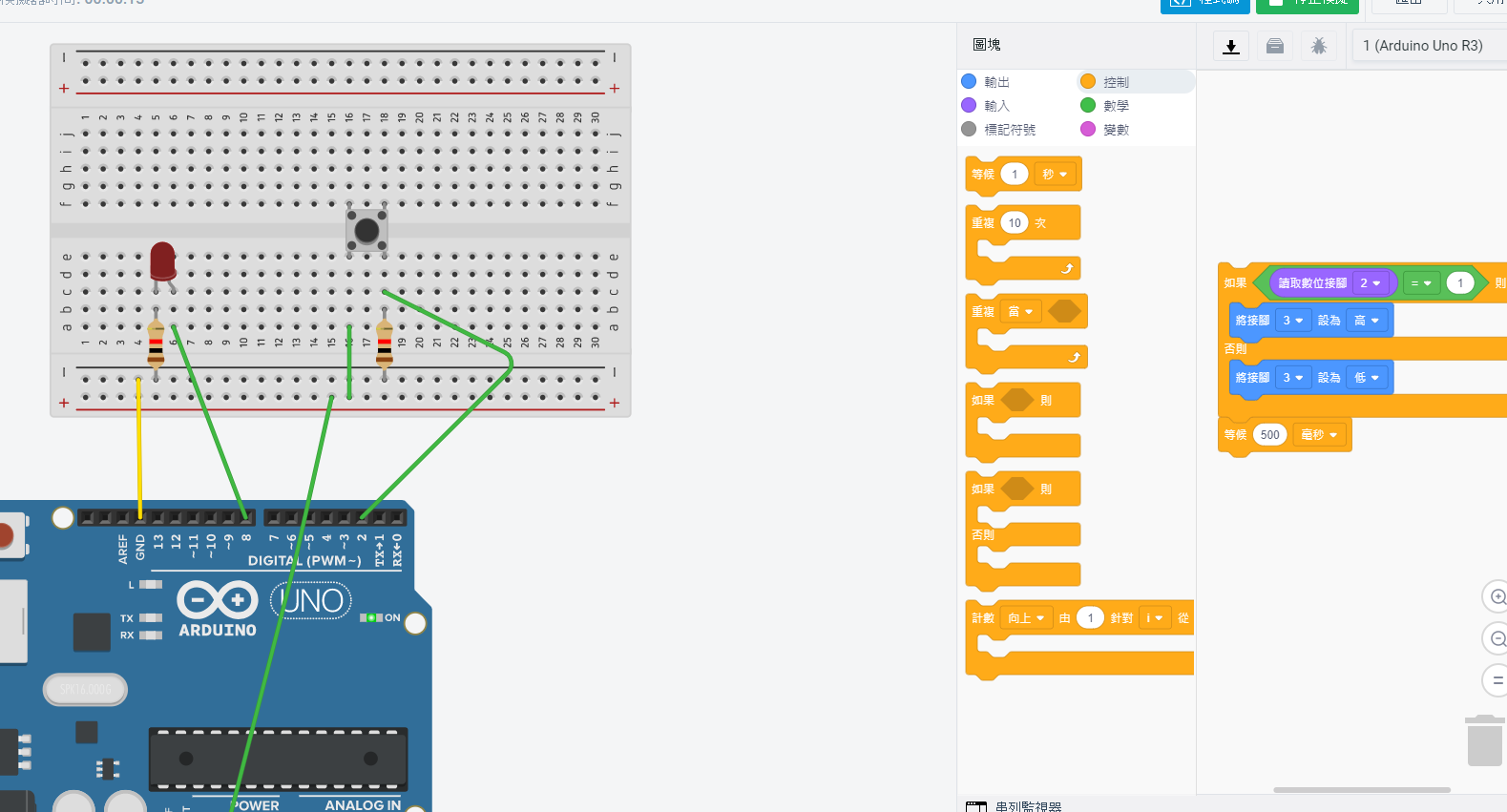
Task: Select the 輸出 blocks category
Action: 995,82
